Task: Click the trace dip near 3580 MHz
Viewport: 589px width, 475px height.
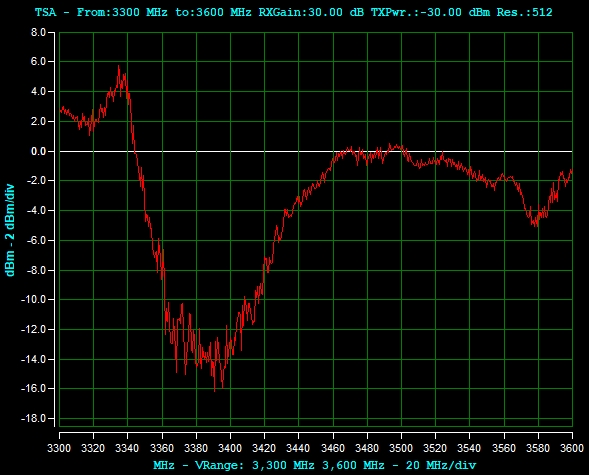Action: pos(535,224)
